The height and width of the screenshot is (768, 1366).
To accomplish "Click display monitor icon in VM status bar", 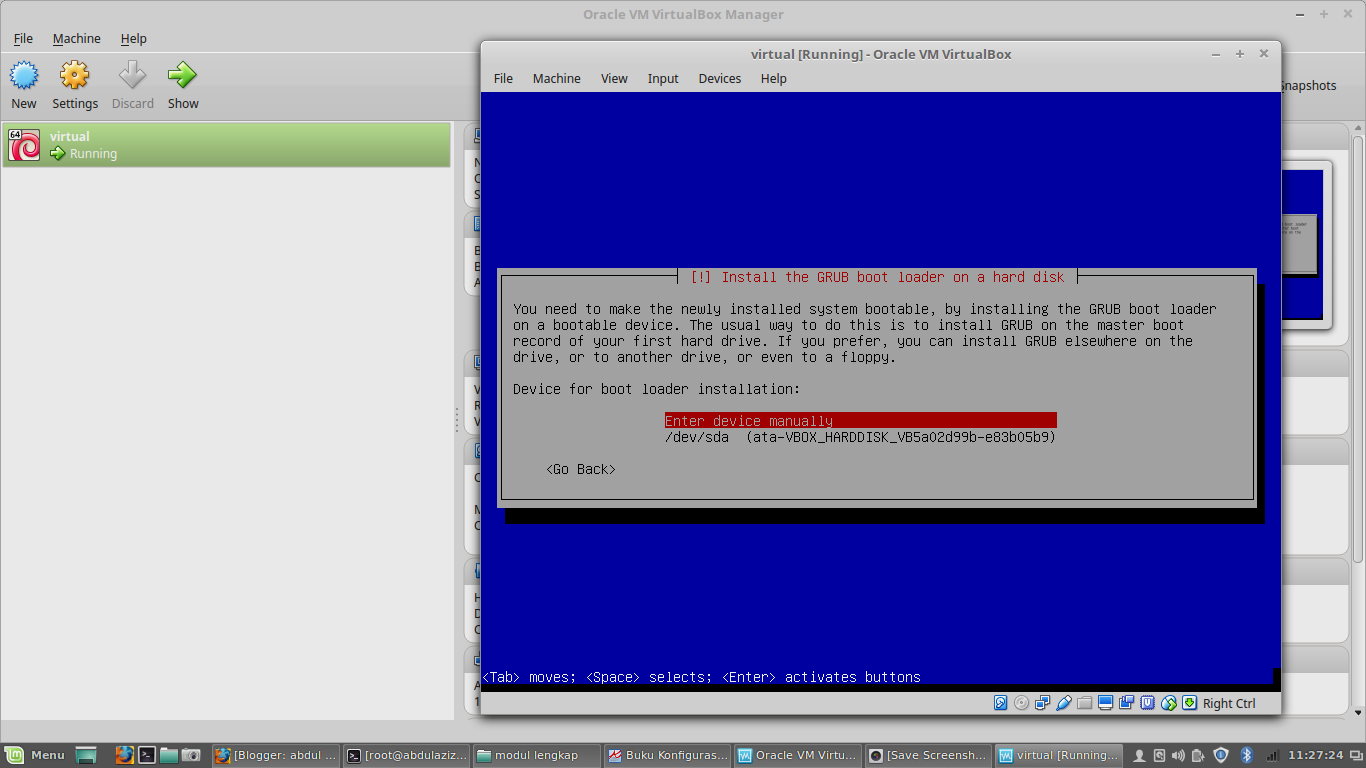I will coord(1106,703).
